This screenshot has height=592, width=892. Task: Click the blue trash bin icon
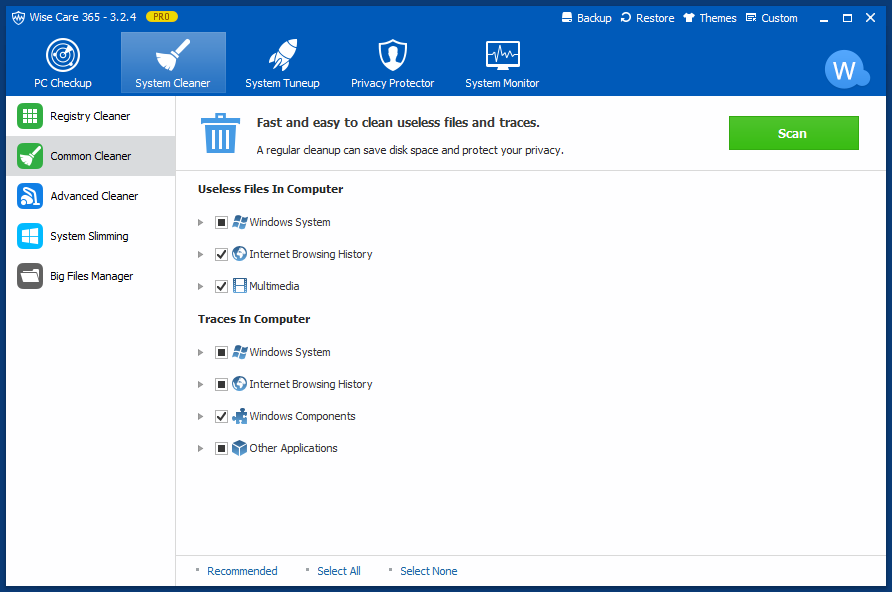pos(220,133)
